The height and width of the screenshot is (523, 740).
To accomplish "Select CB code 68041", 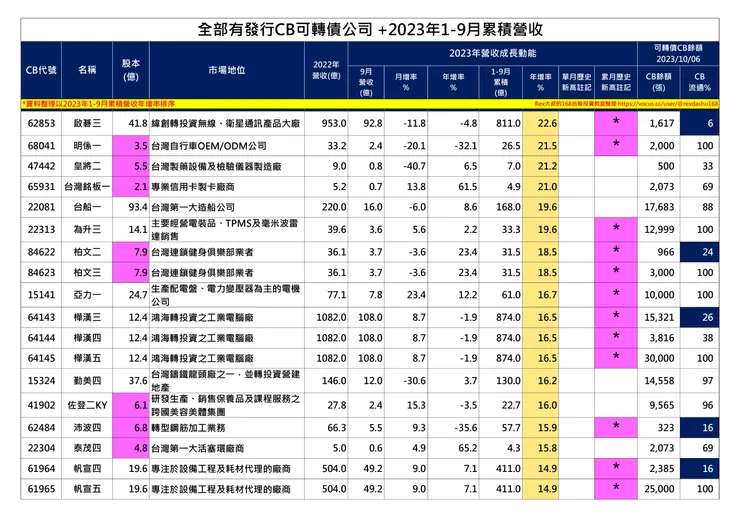I will pos(41,146).
